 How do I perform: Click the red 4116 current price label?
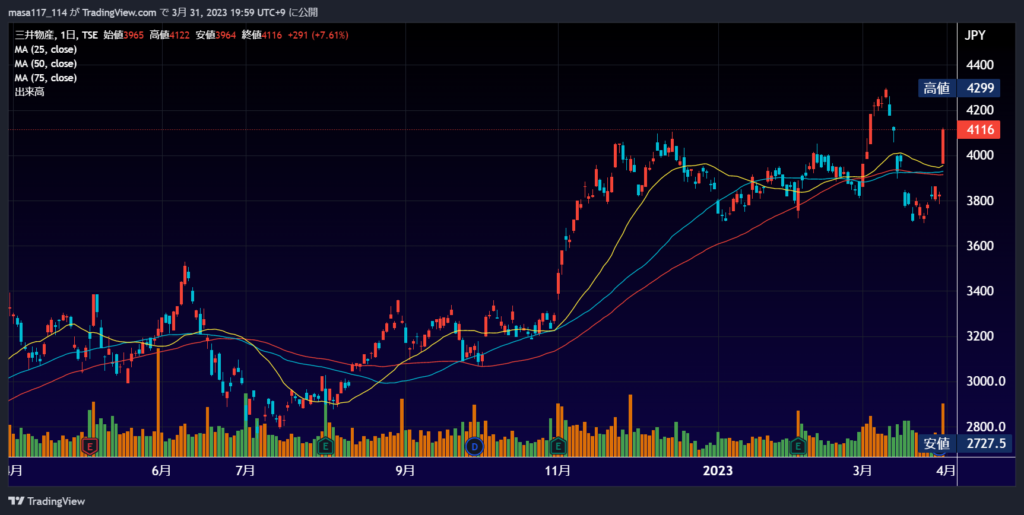coord(981,130)
